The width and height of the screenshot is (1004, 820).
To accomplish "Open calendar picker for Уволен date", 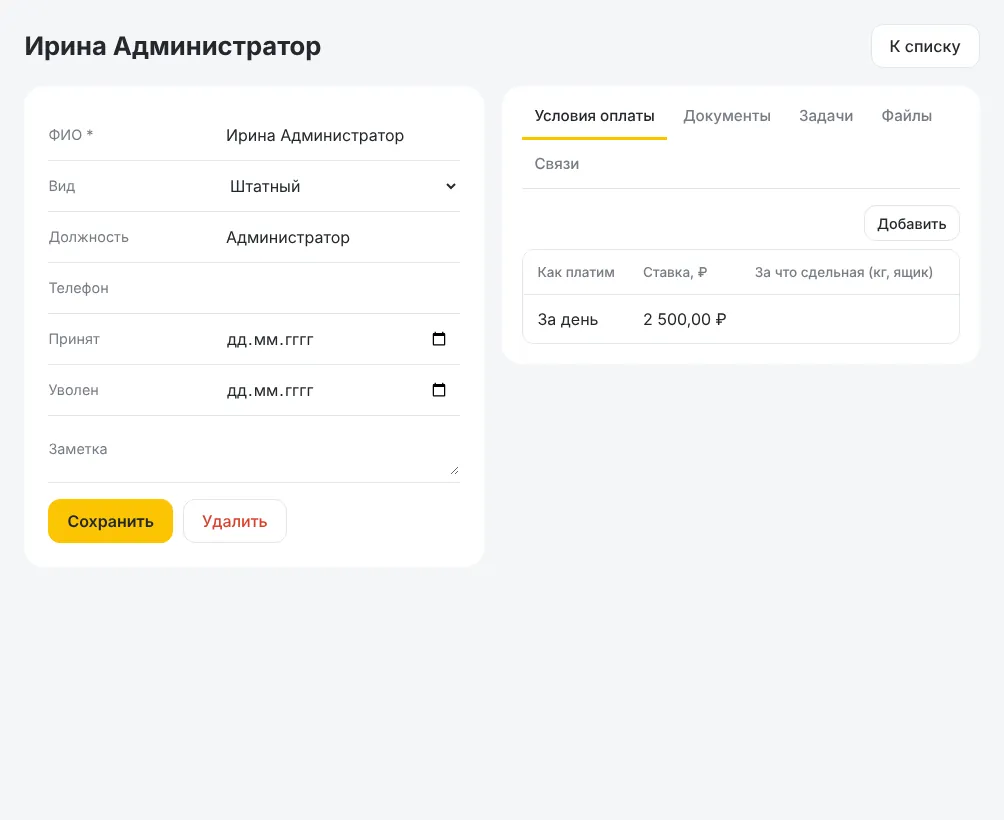I will (439, 390).
